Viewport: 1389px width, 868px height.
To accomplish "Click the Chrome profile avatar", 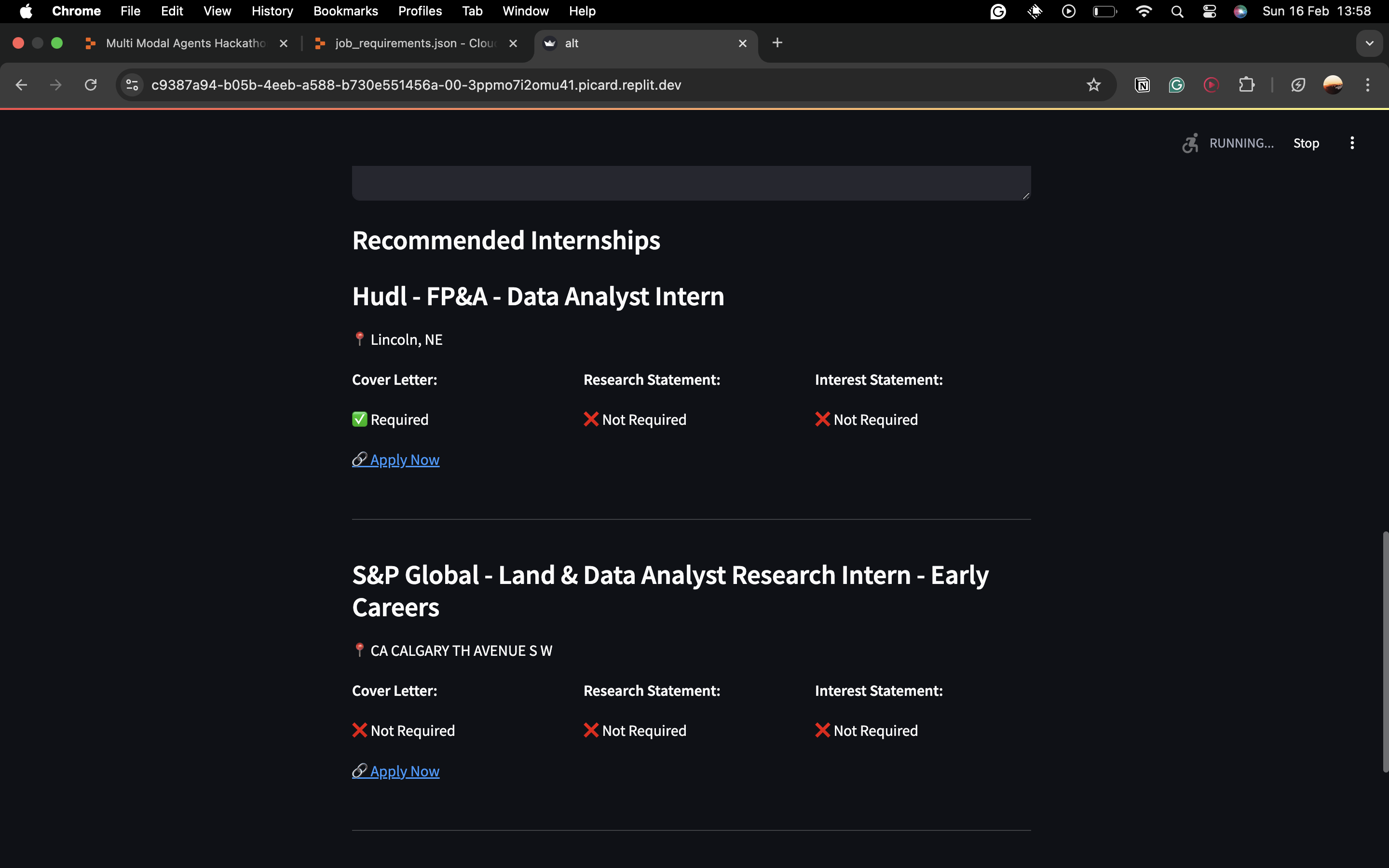I will (1333, 85).
